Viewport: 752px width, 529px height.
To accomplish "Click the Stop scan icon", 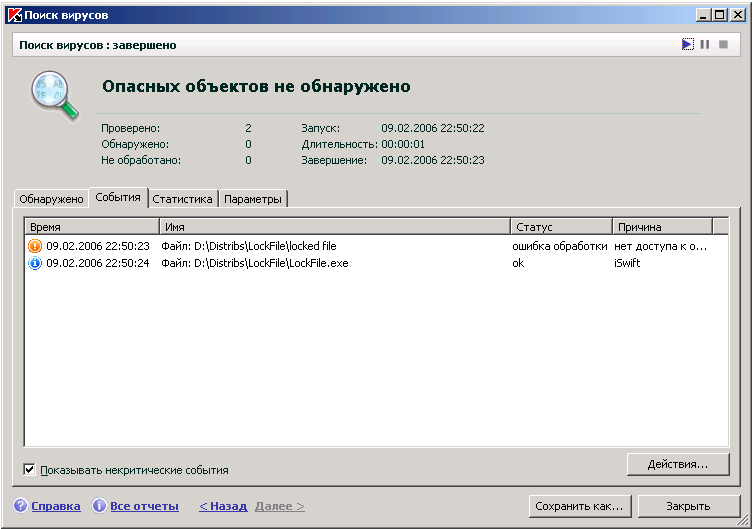I will click(x=723, y=45).
